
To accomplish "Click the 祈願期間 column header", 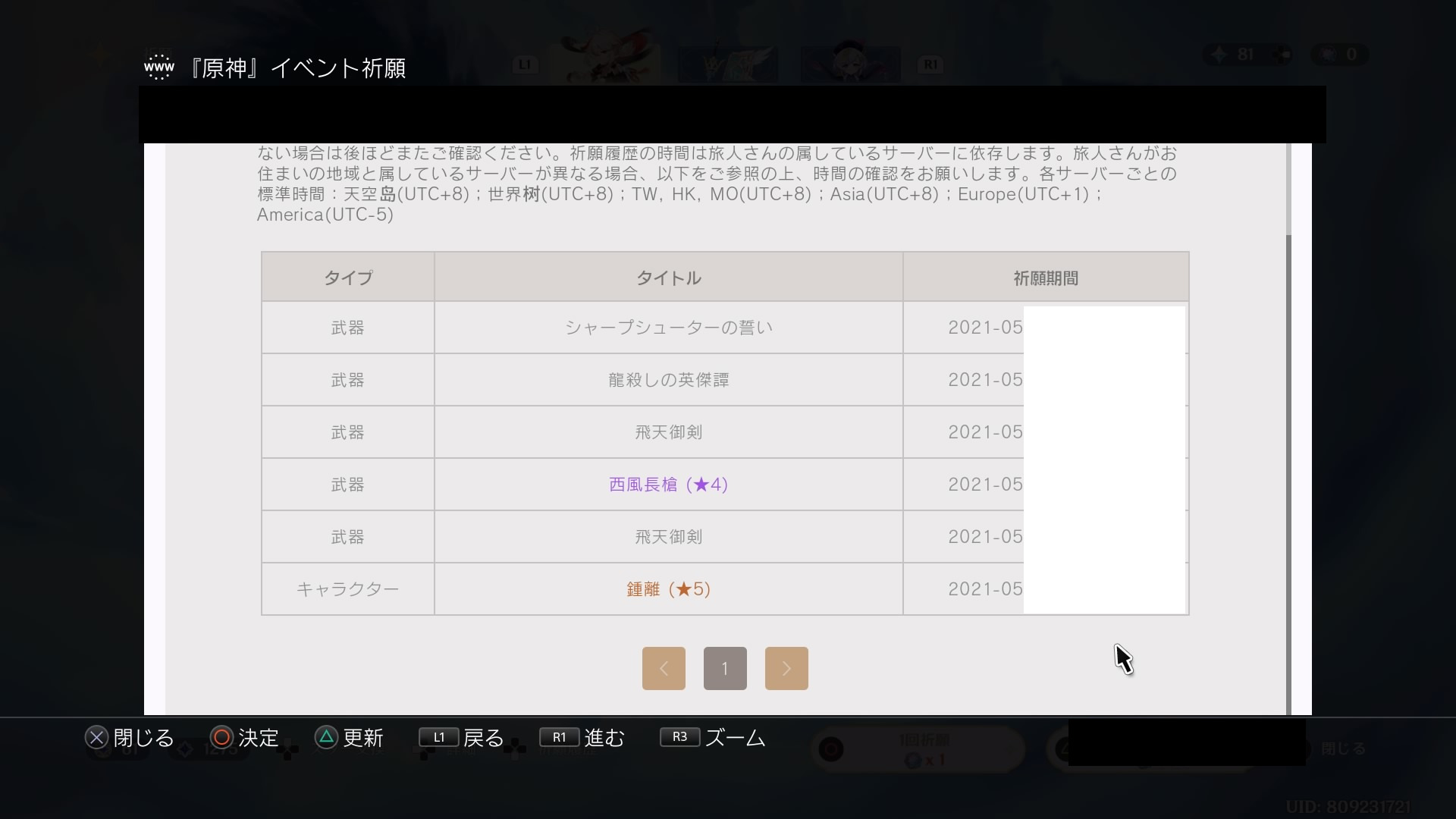I will 1046,278.
